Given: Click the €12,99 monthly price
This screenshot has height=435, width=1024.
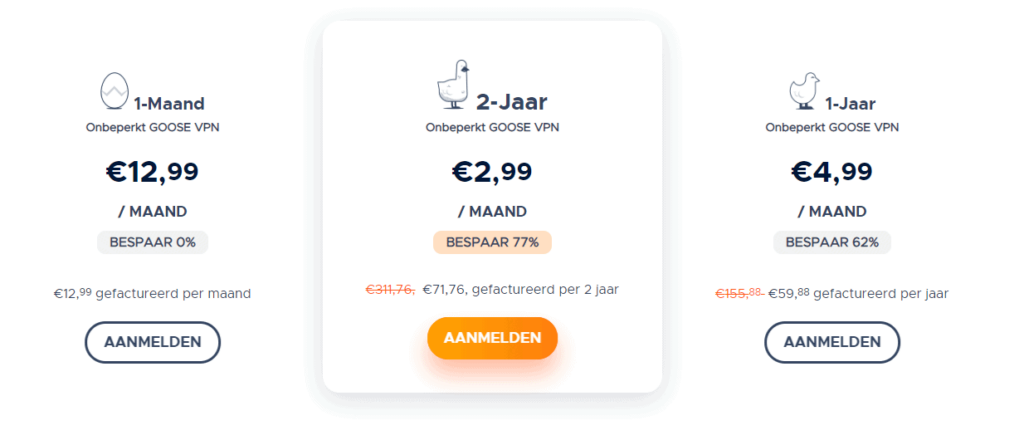Looking at the screenshot, I should click(153, 172).
